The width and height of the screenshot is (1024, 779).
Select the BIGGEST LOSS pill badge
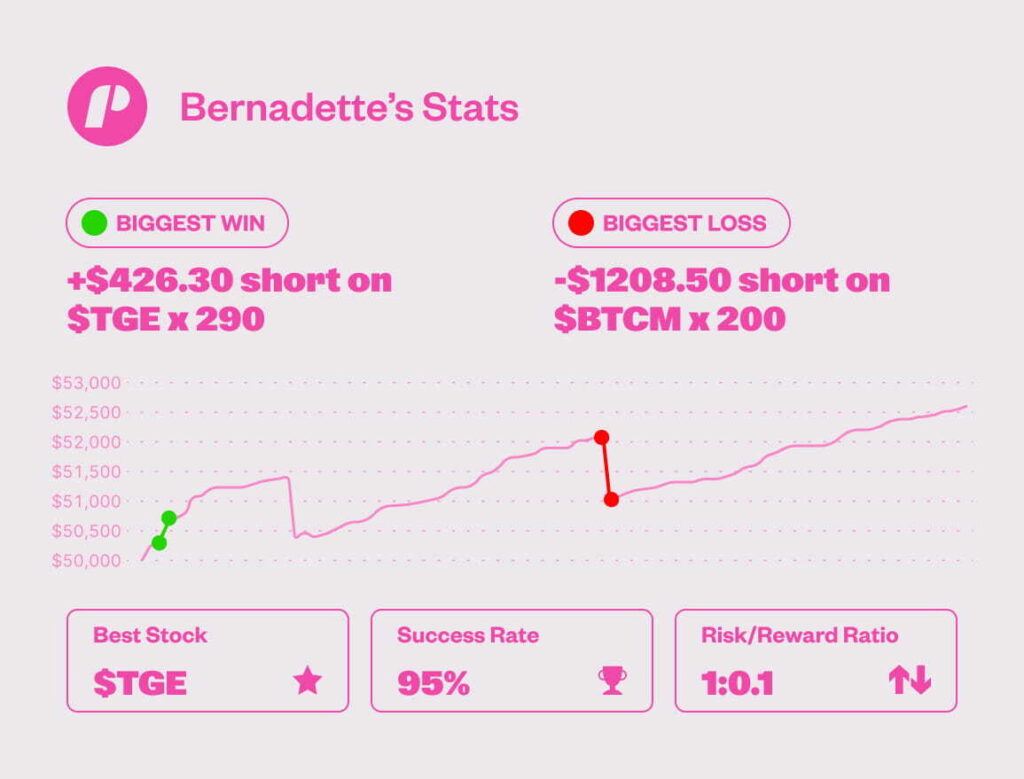(671, 223)
